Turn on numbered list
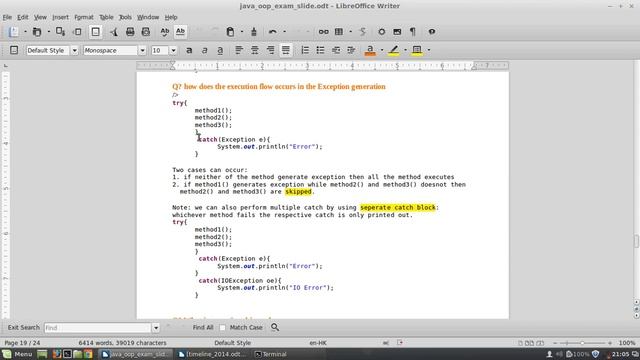The width and height of the screenshot is (640, 360). [305, 50]
